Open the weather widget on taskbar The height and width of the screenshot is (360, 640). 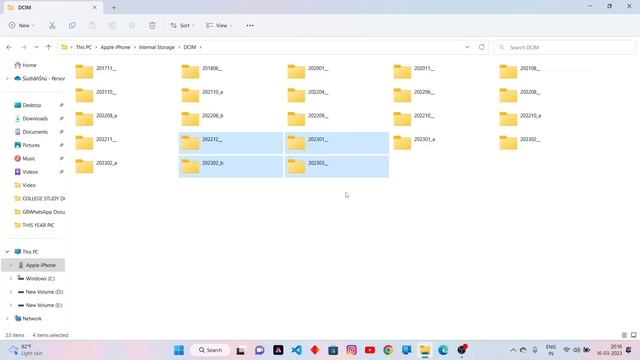coord(27,350)
